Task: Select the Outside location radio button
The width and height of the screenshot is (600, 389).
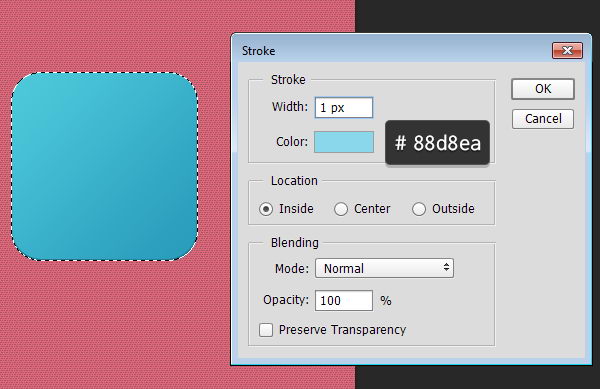Action: click(x=419, y=209)
